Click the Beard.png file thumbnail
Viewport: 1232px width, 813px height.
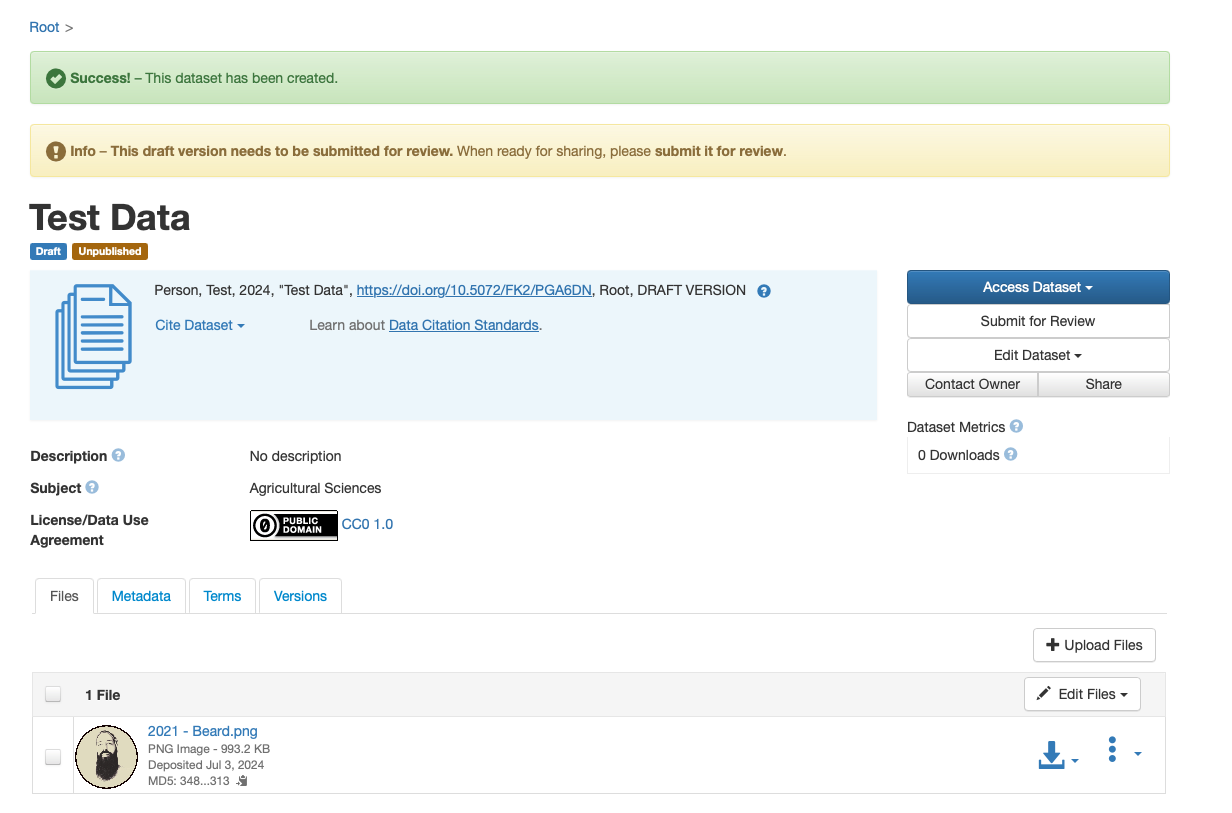click(106, 757)
